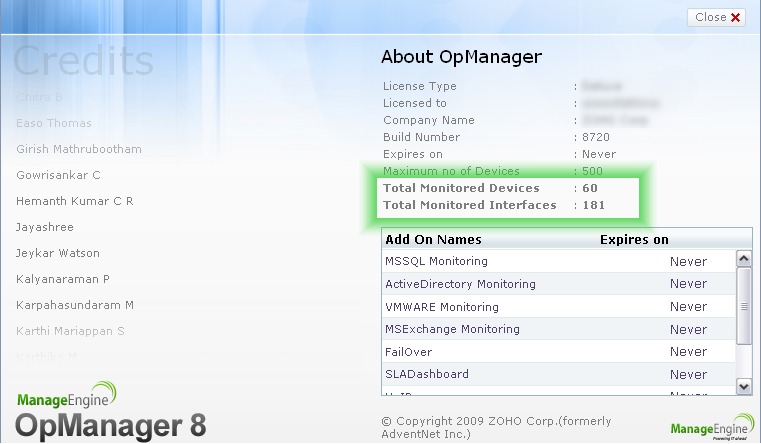
Task: Click the Total Monitored Devices value 60
Action: (x=590, y=188)
